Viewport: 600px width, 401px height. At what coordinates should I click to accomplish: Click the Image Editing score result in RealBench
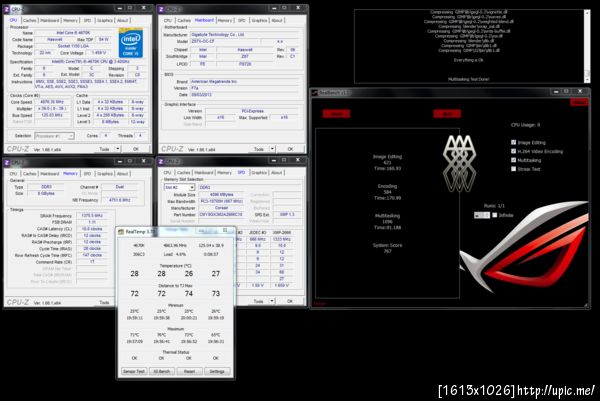[x=387, y=163]
